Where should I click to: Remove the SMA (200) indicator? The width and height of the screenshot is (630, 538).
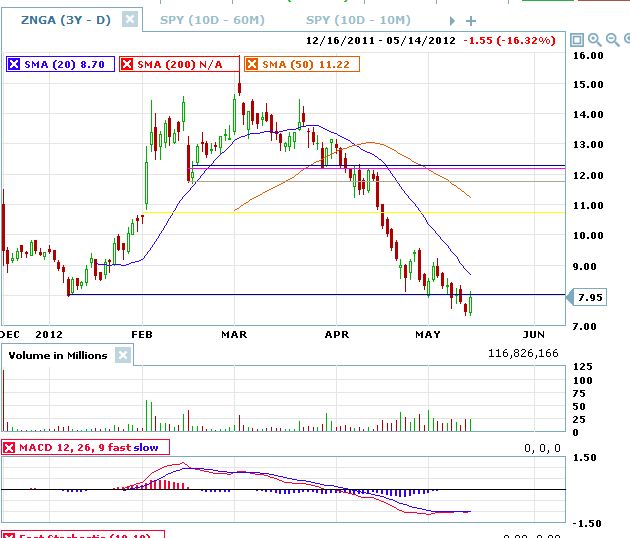127,64
